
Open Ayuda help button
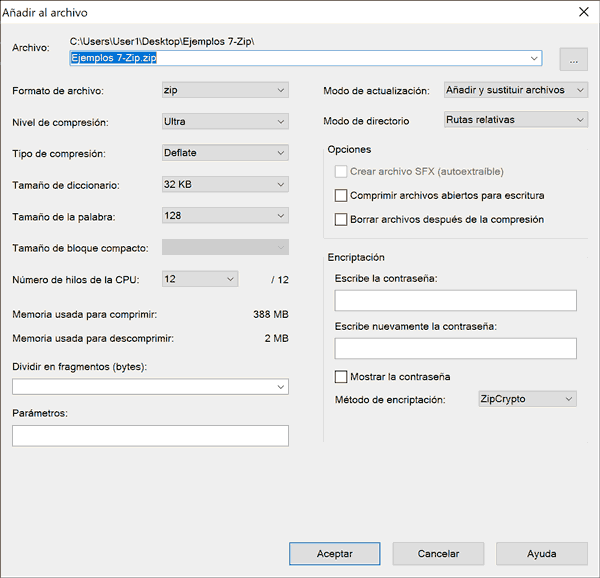tap(541, 554)
